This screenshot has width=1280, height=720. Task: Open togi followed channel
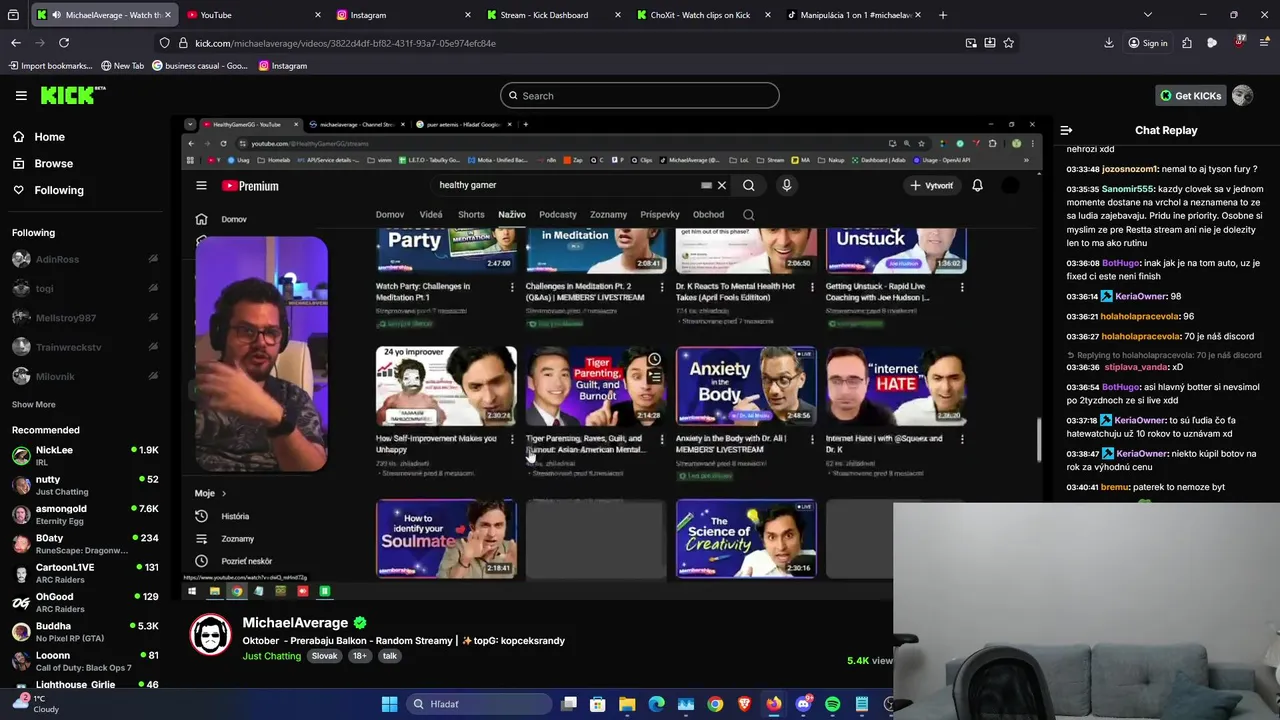coord(45,288)
